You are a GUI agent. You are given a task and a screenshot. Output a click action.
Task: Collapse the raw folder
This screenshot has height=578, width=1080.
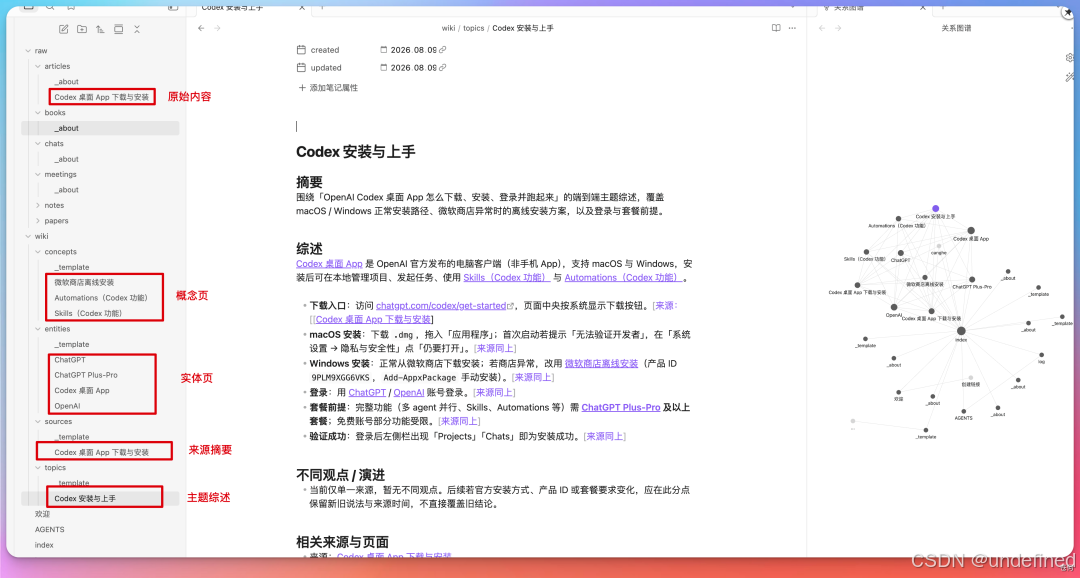(28, 51)
